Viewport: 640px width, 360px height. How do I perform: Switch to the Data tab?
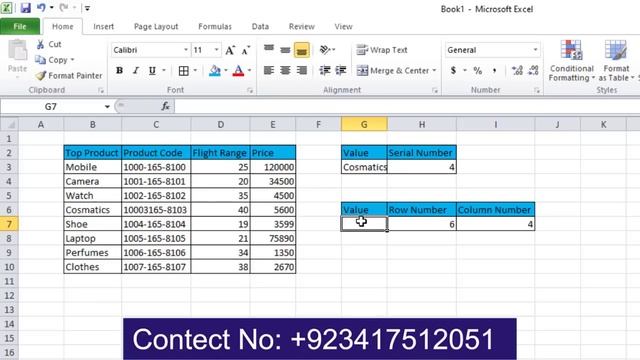[260, 27]
